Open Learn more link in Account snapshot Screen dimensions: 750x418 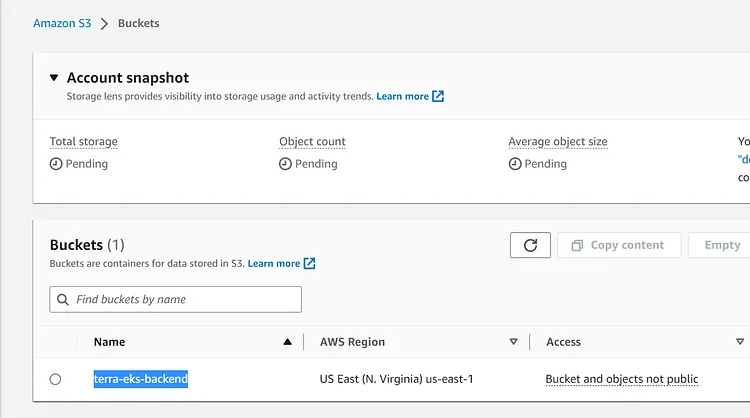(402, 96)
